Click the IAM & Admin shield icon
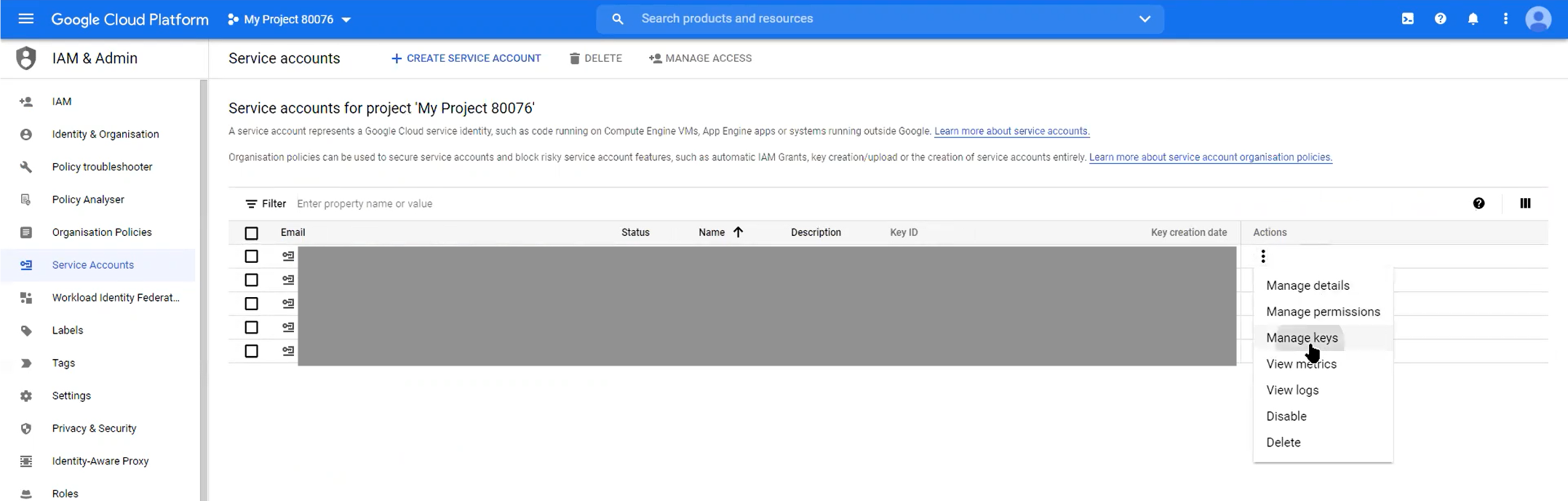The width and height of the screenshot is (1568, 501). [x=26, y=58]
